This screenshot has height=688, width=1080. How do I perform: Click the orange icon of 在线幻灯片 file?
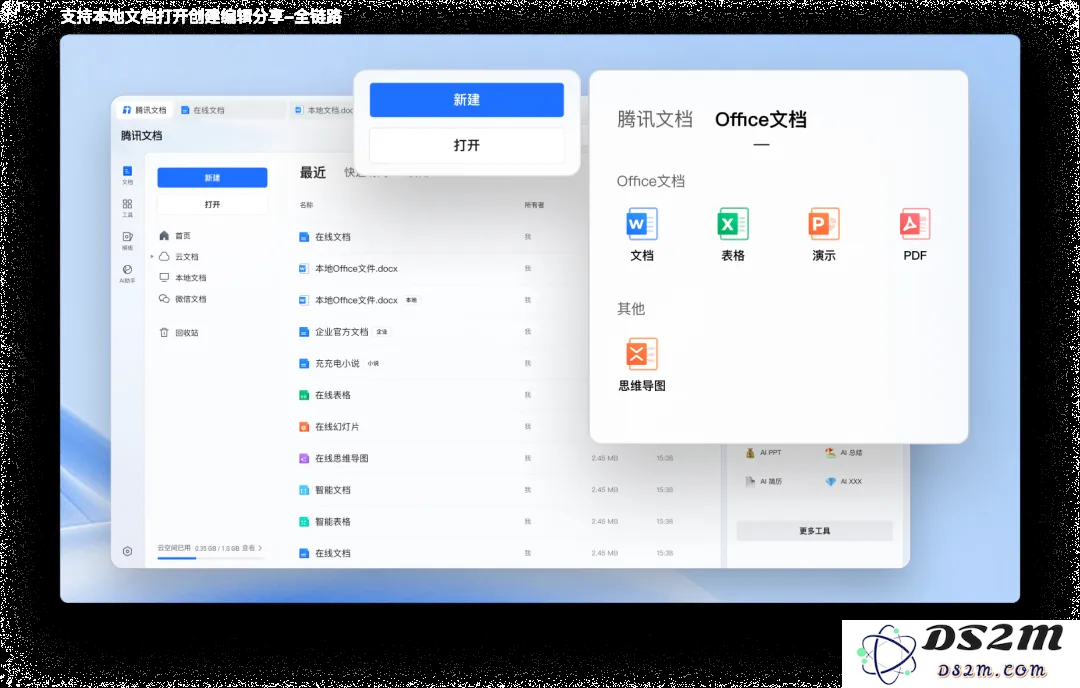tap(304, 427)
